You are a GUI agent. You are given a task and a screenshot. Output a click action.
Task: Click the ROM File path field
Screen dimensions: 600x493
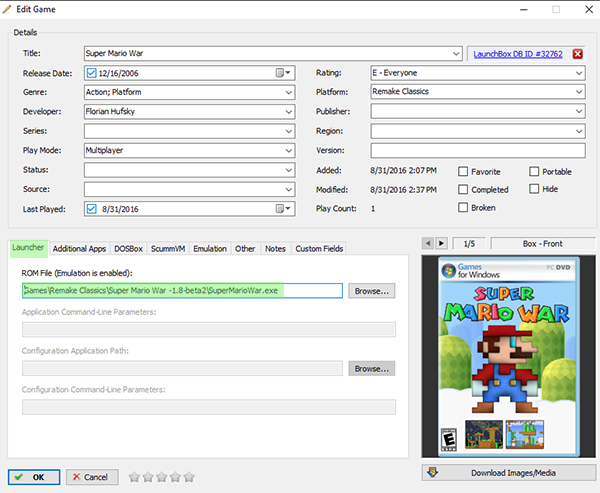coord(182,291)
